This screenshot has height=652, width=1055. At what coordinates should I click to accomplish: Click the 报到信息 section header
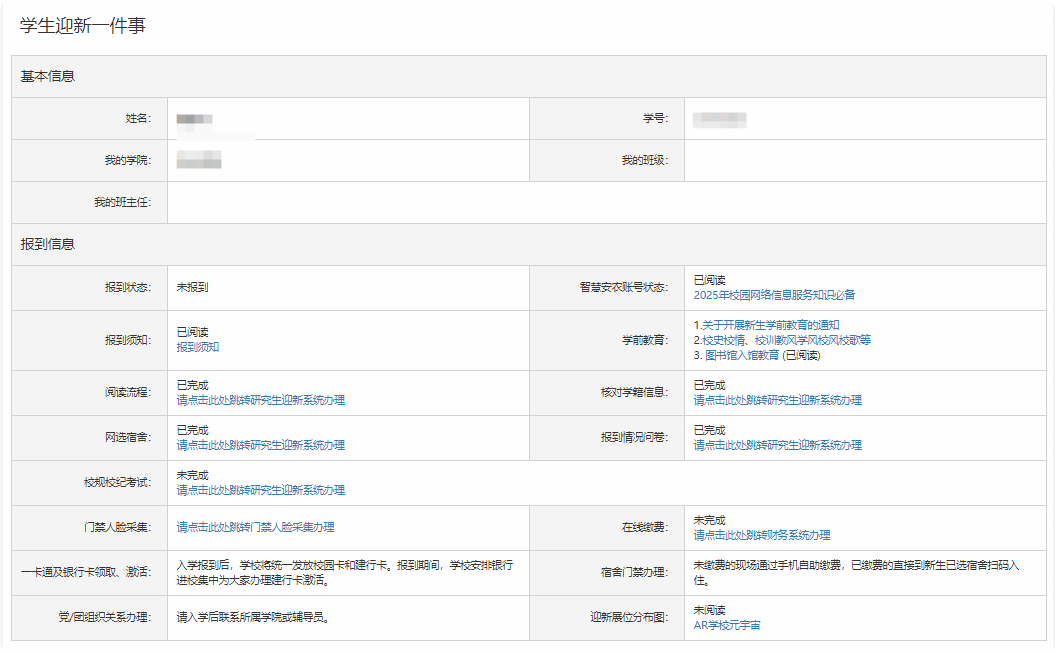(x=48, y=244)
